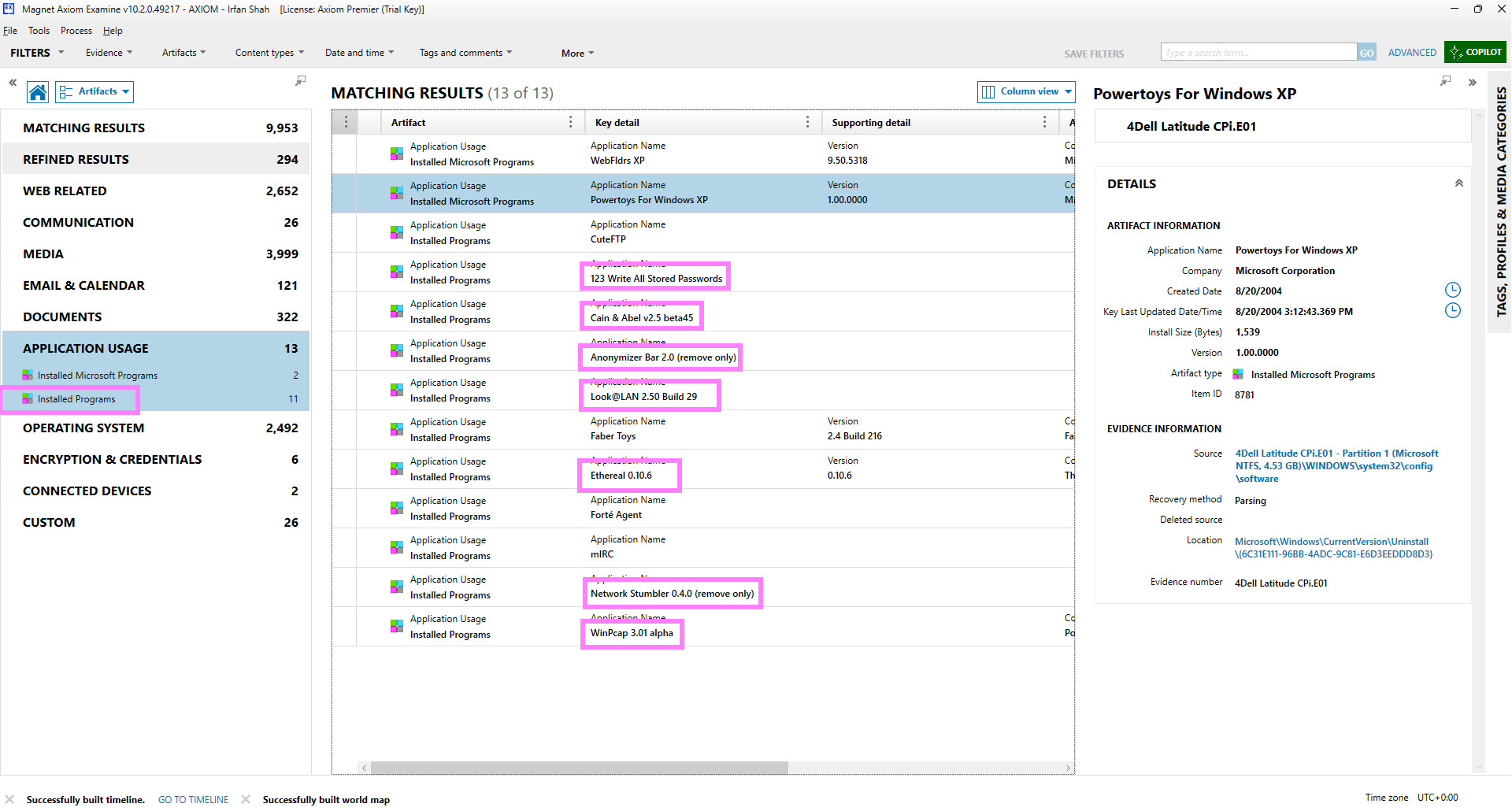Open the Location registry path link
This screenshot has height=811, width=1512.
[x=1333, y=547]
